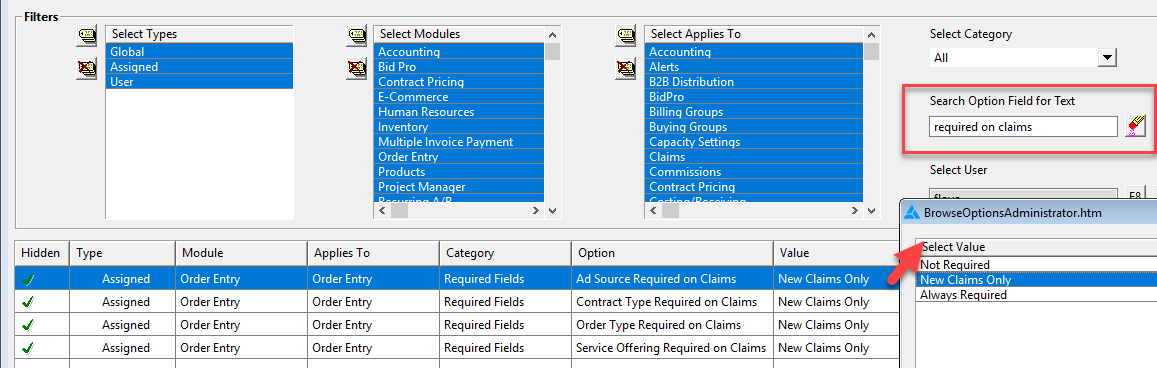Click Search Option Field text input

point(1023,127)
